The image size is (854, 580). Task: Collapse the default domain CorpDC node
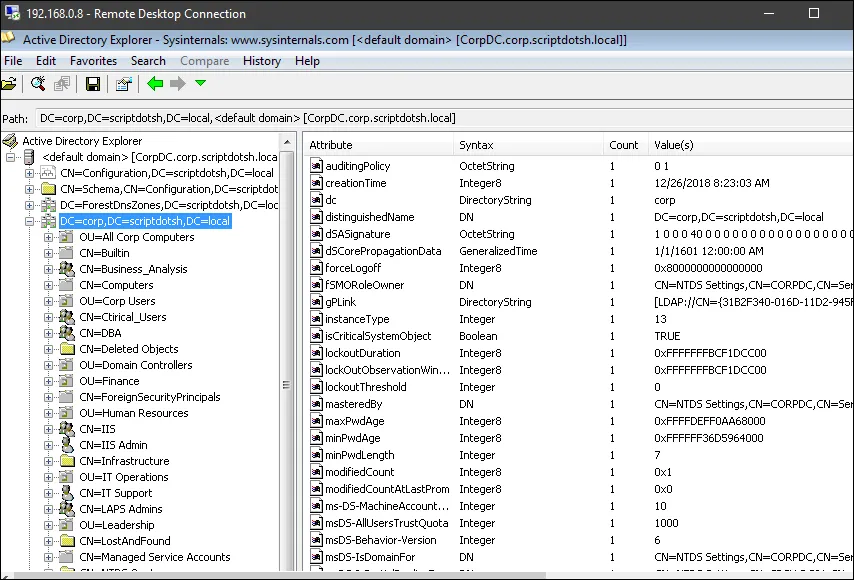coord(10,157)
